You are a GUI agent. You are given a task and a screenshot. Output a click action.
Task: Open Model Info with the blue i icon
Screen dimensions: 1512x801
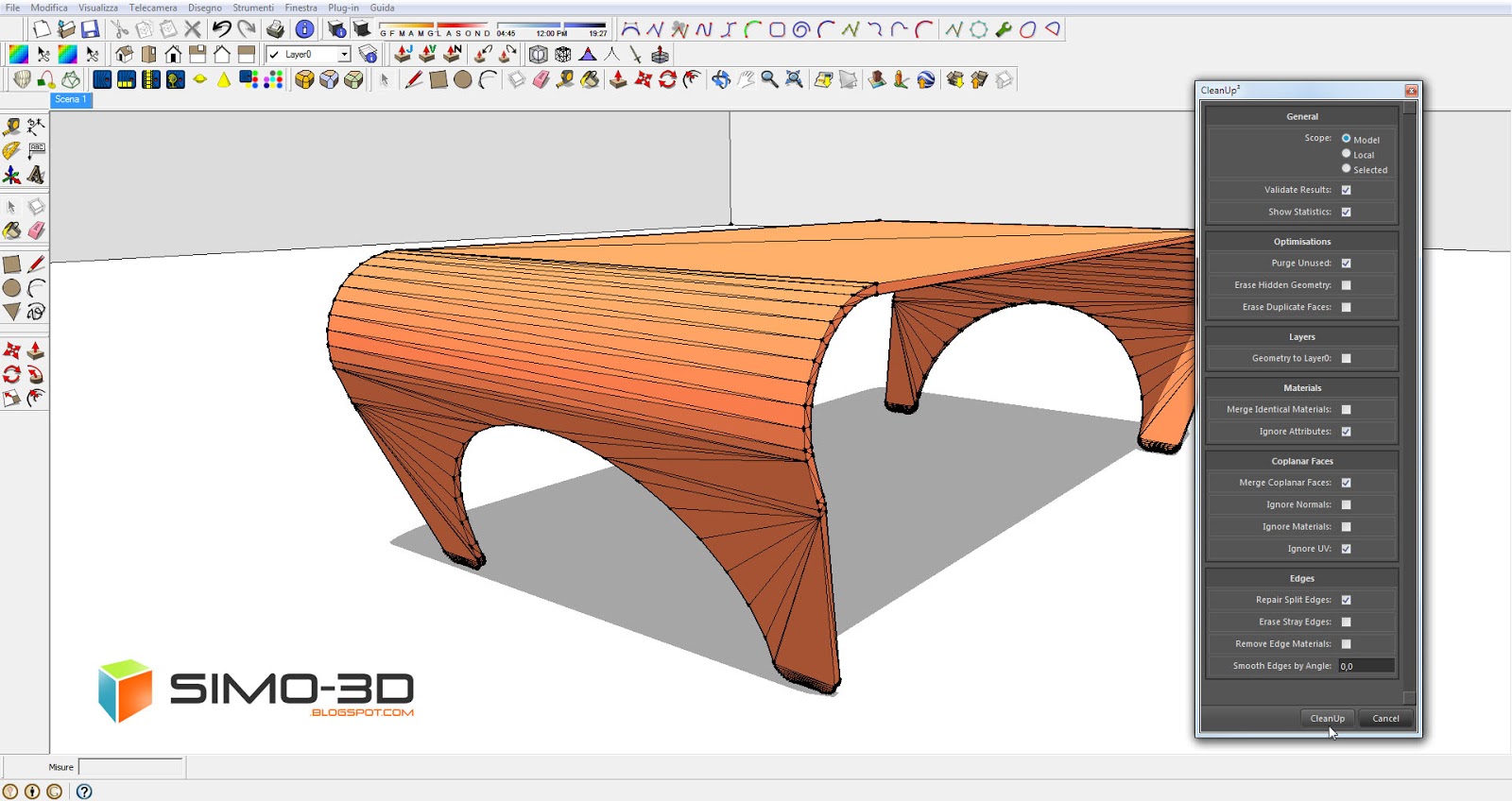(x=304, y=29)
